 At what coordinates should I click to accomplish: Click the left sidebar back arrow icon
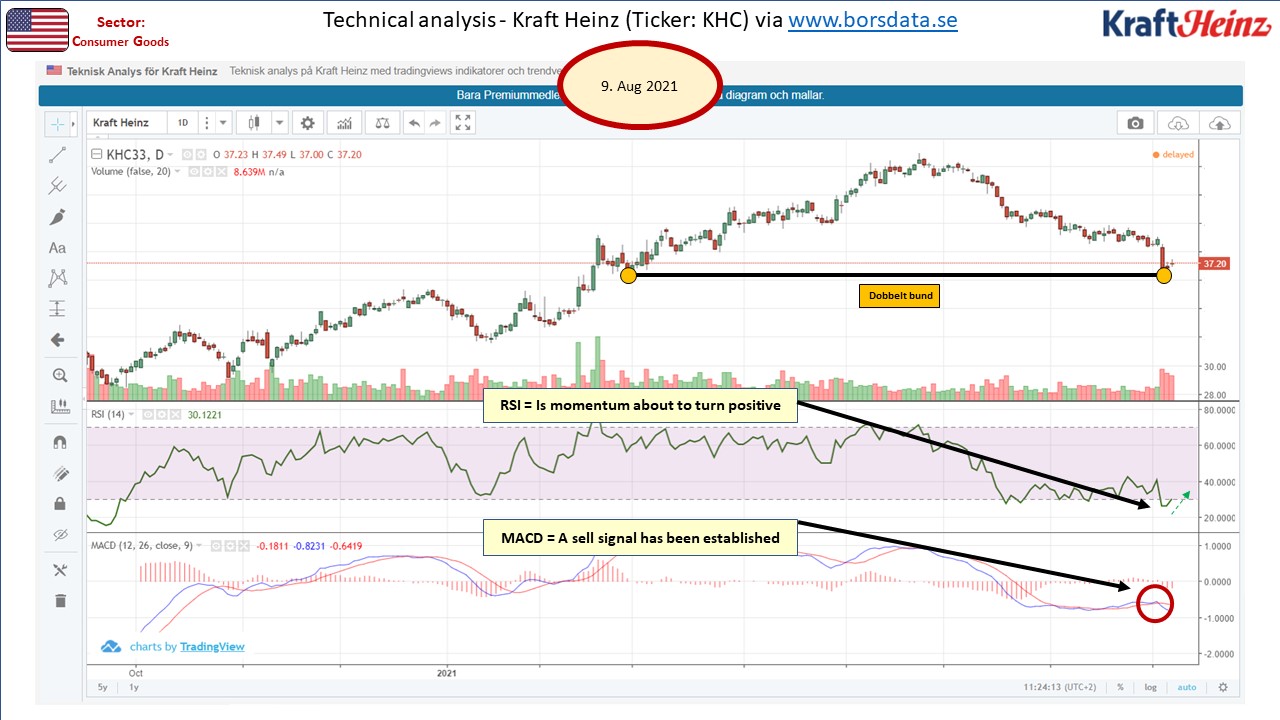click(x=58, y=340)
